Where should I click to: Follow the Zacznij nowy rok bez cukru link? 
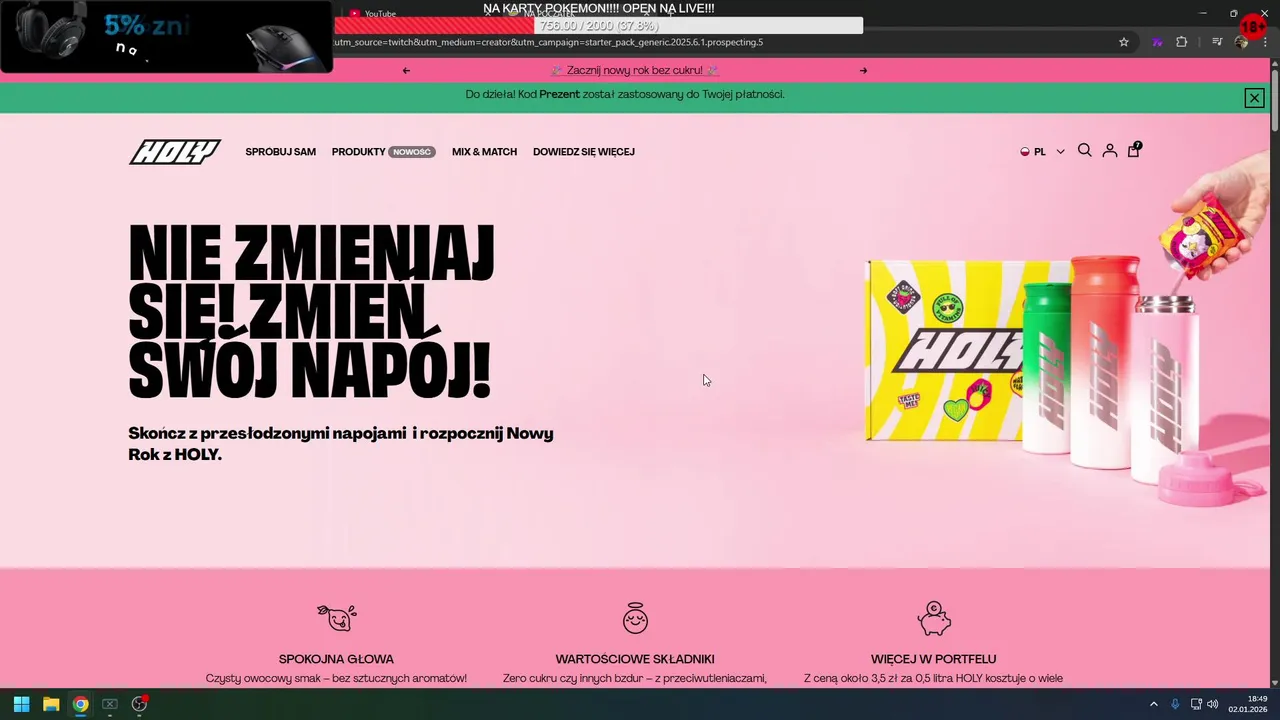635,70
